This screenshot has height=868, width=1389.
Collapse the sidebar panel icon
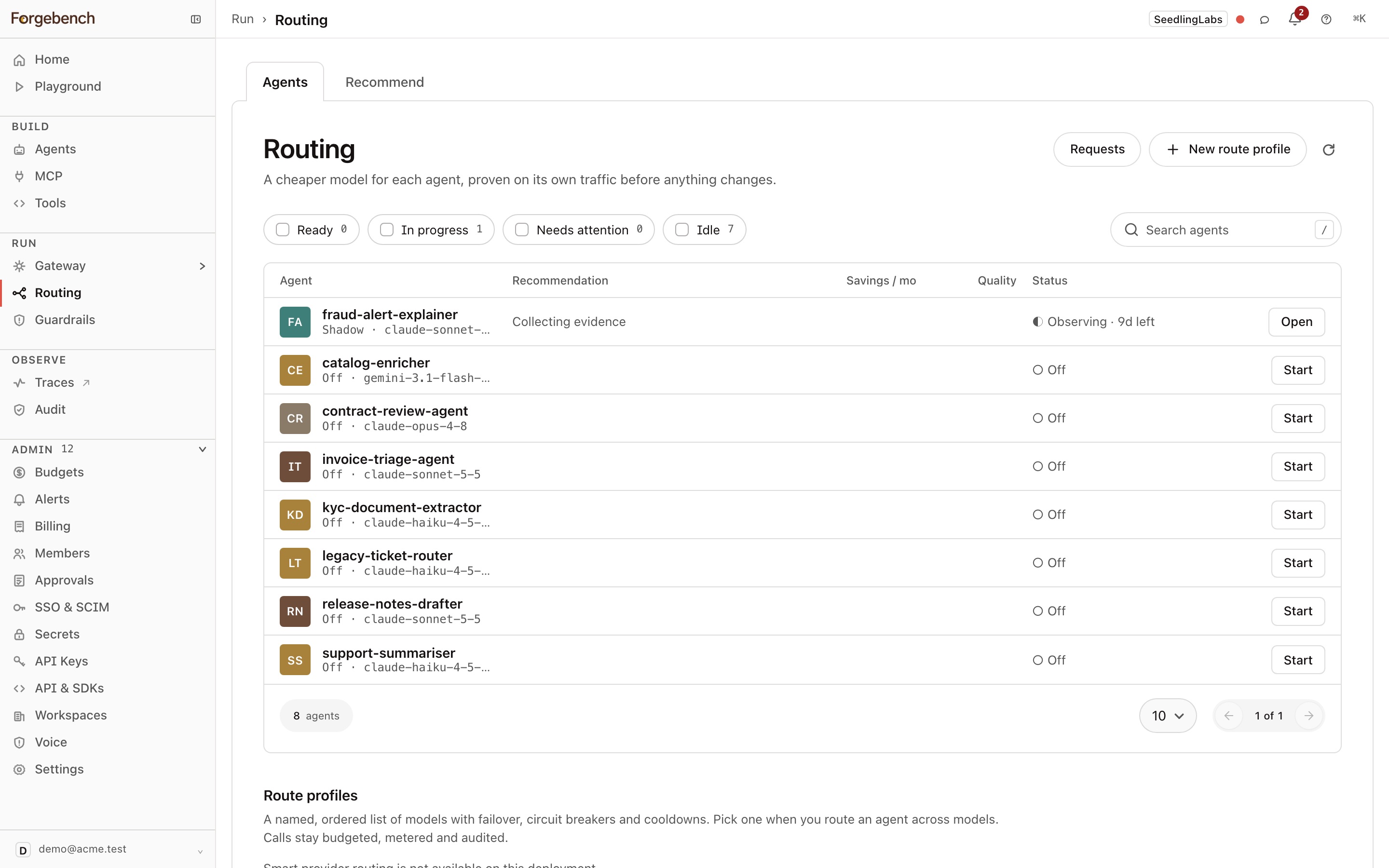tap(196, 19)
